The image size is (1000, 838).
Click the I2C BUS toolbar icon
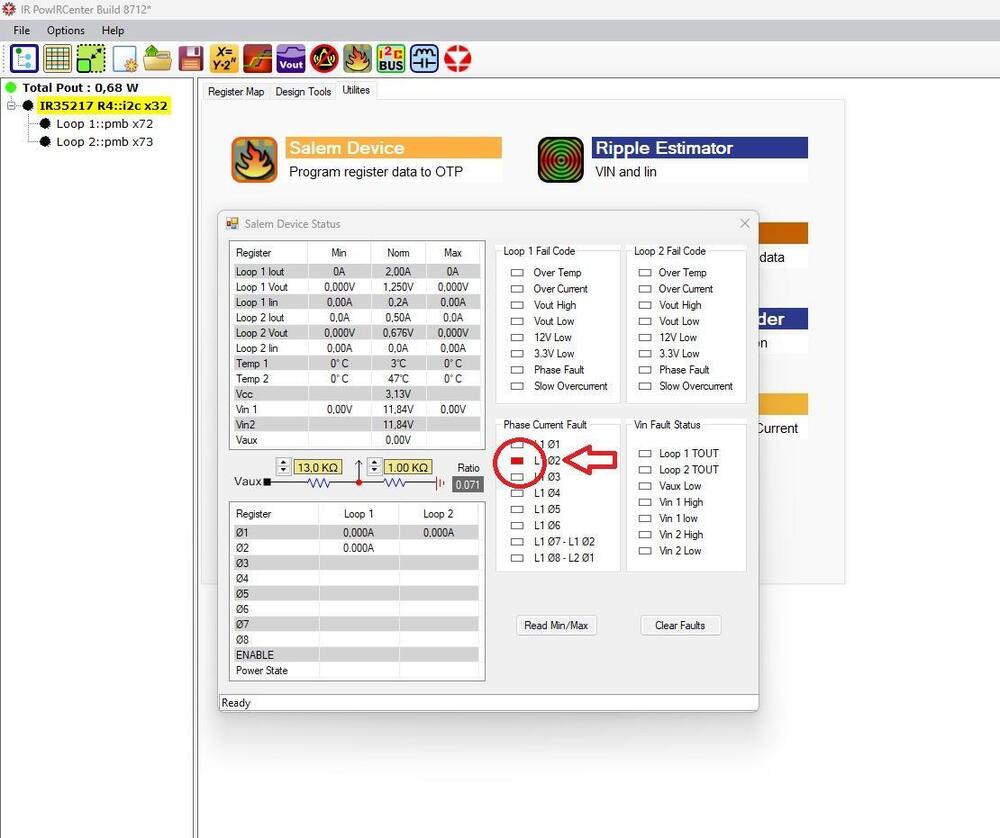(x=391, y=59)
